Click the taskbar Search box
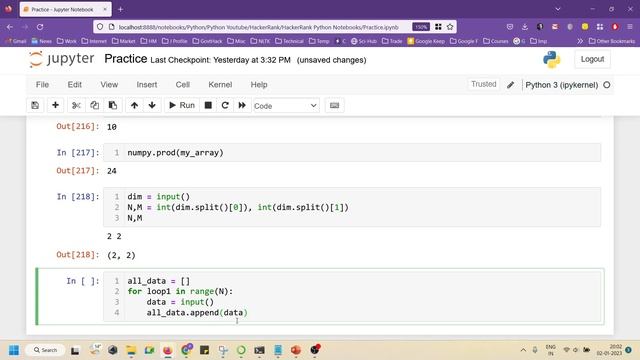 45,350
